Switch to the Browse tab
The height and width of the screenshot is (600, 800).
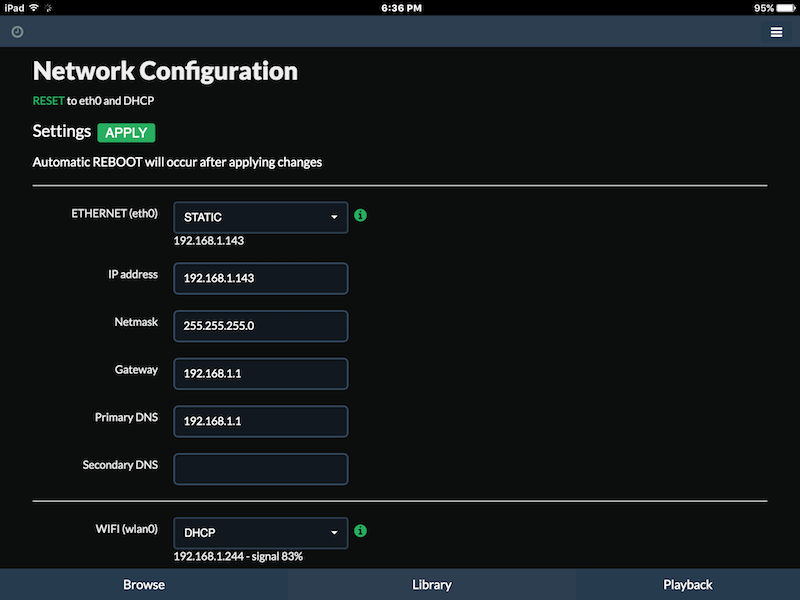tap(144, 585)
